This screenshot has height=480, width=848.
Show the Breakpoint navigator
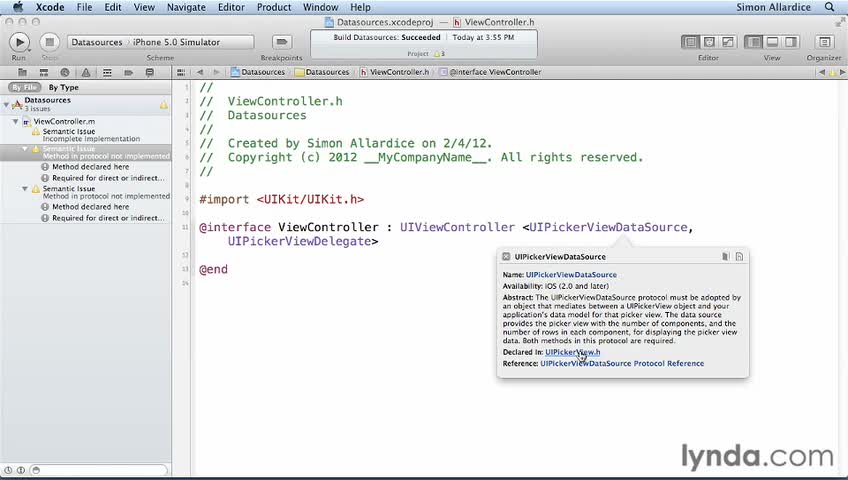click(128, 72)
